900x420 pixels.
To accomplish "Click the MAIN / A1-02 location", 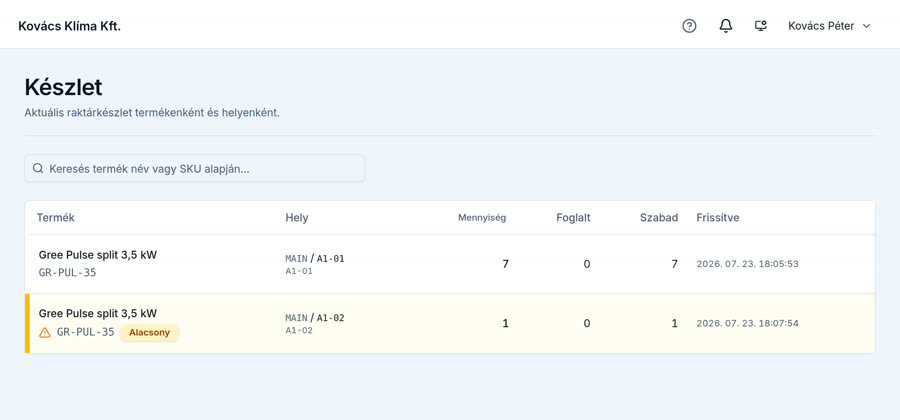I will point(315,318).
